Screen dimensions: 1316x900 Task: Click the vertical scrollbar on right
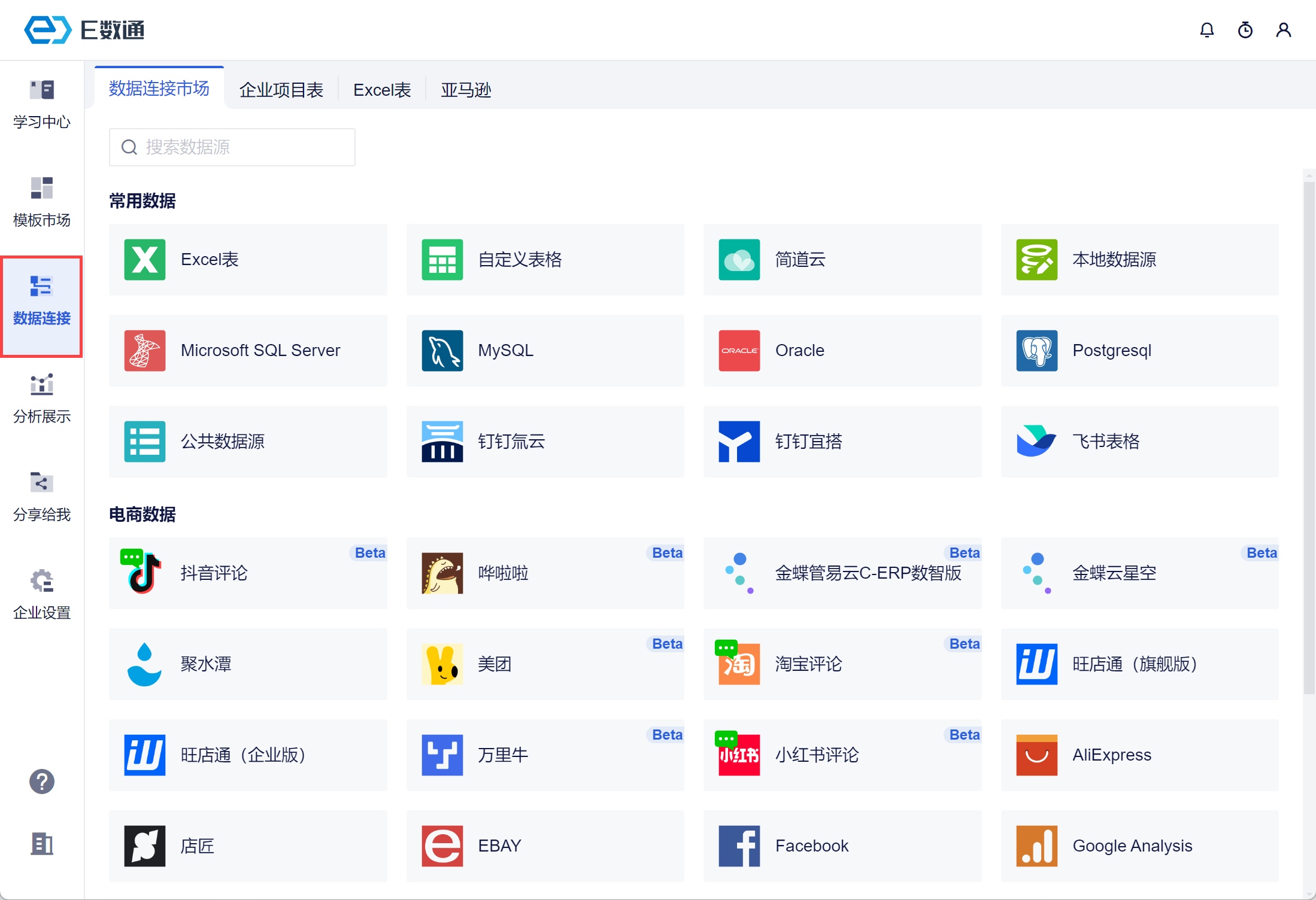[x=1309, y=437]
